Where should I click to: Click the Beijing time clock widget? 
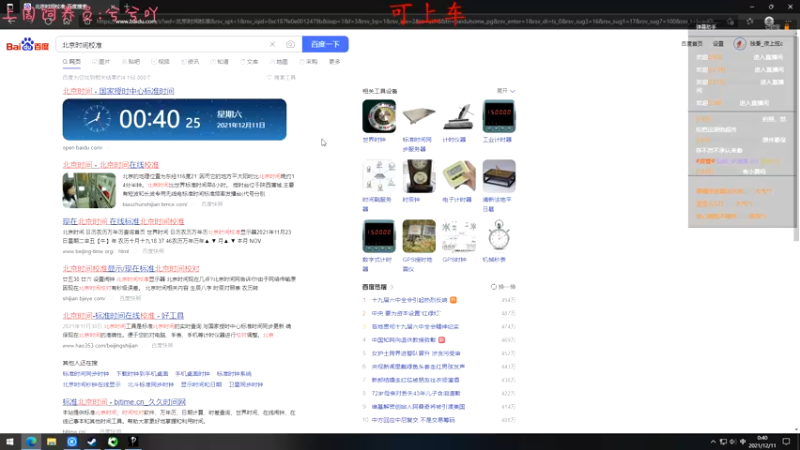coord(174,119)
